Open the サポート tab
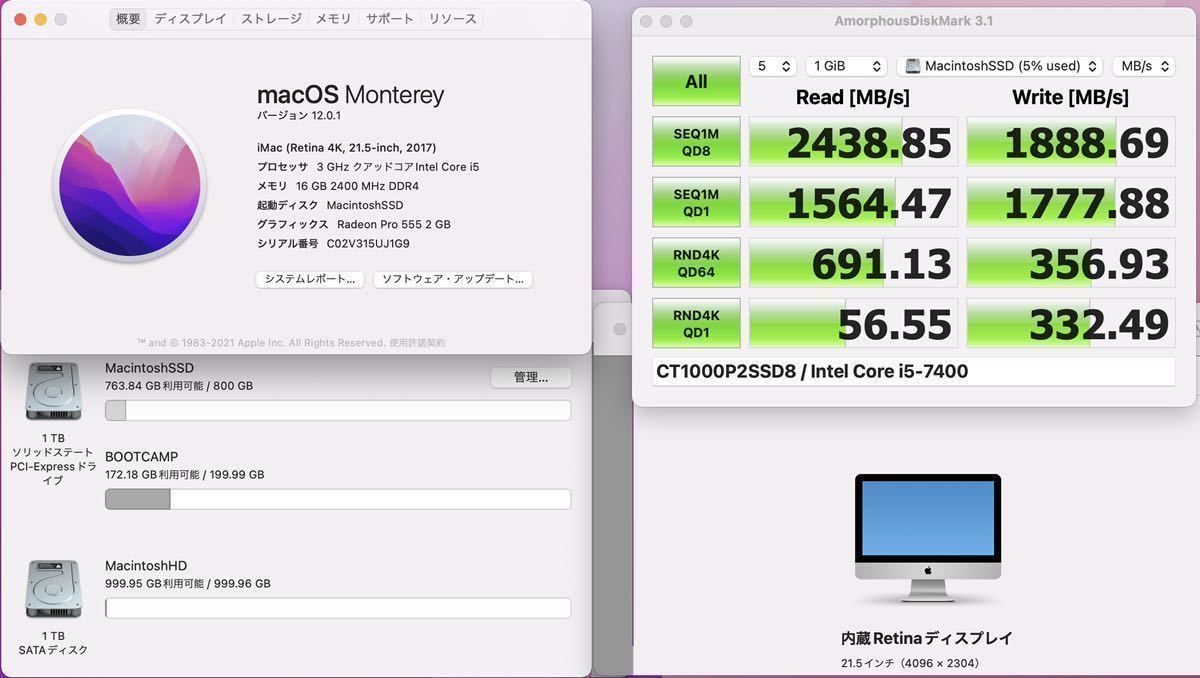 (x=390, y=19)
